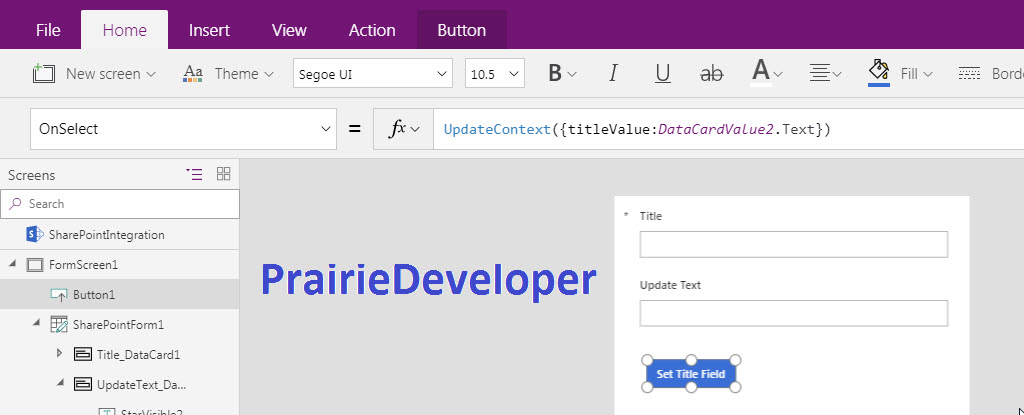Select Title_DataCard1 in the tree
The image size is (1024, 415).
click(138, 355)
